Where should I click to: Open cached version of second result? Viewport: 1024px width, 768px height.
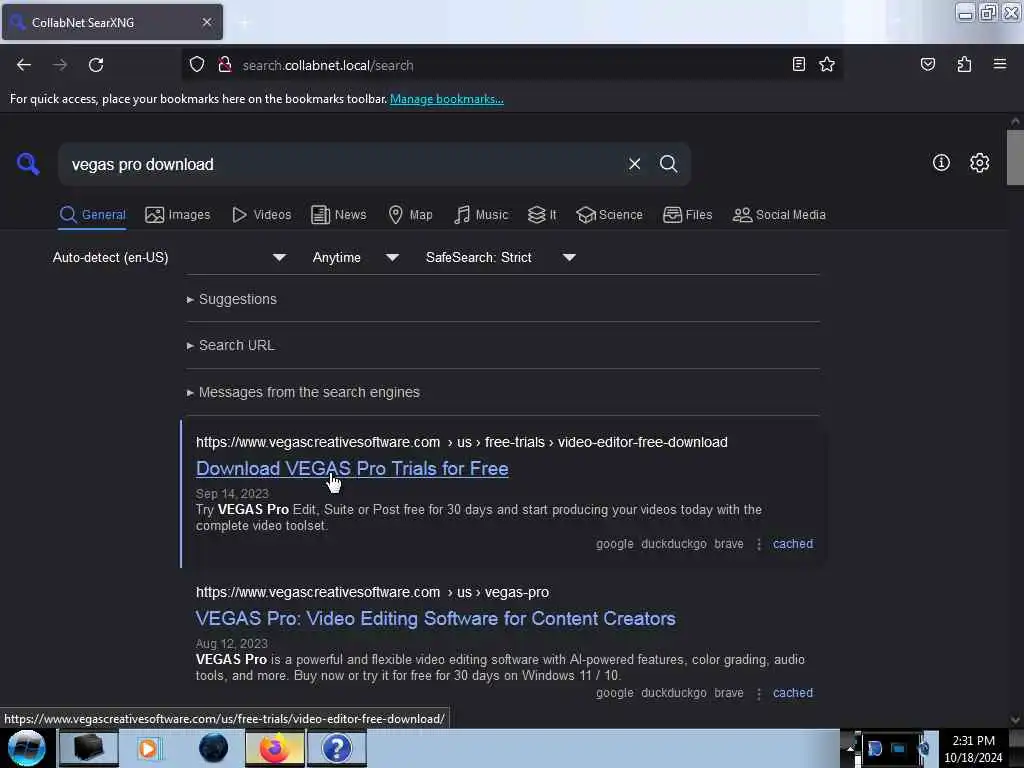point(793,693)
